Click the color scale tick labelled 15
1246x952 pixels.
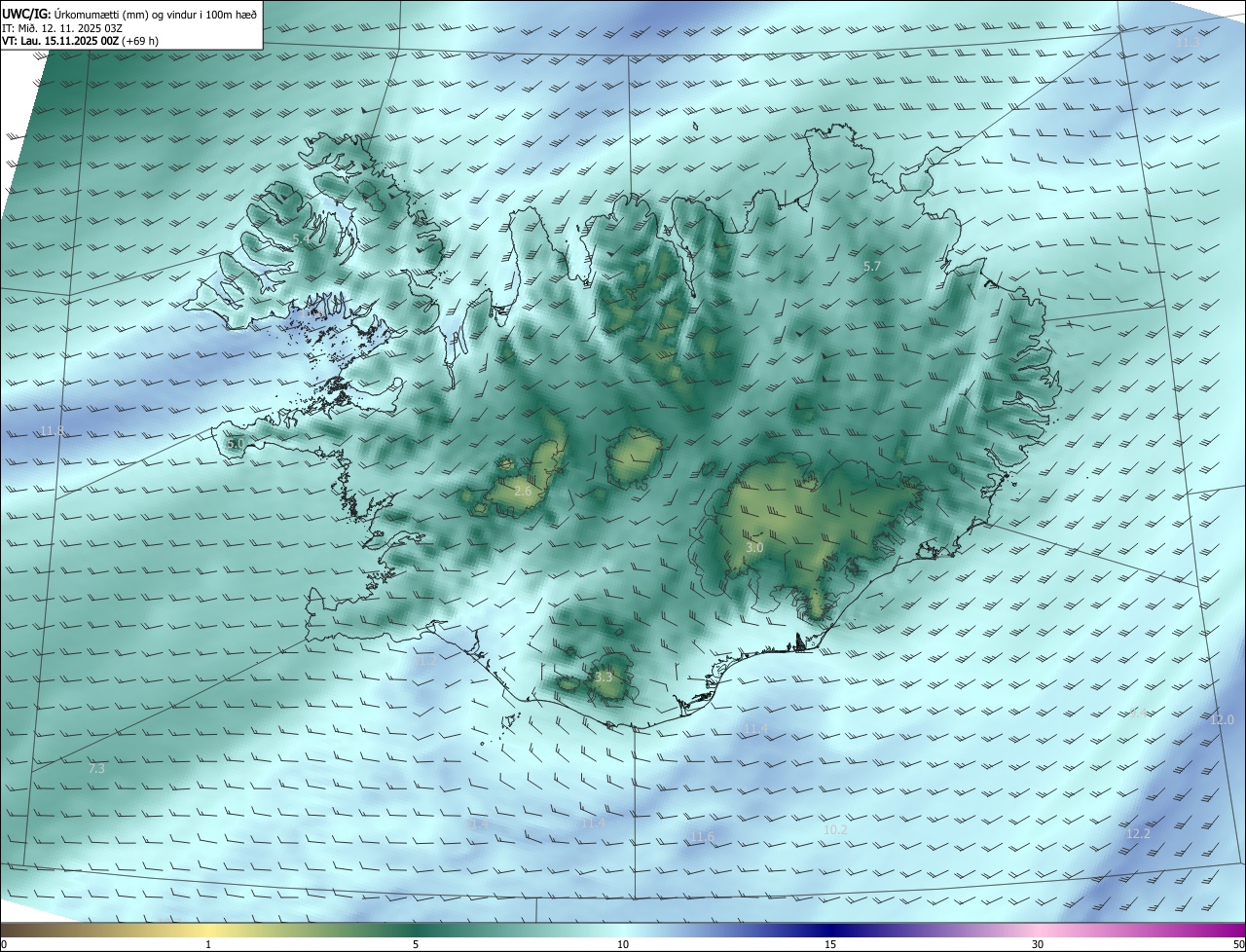tap(830, 944)
